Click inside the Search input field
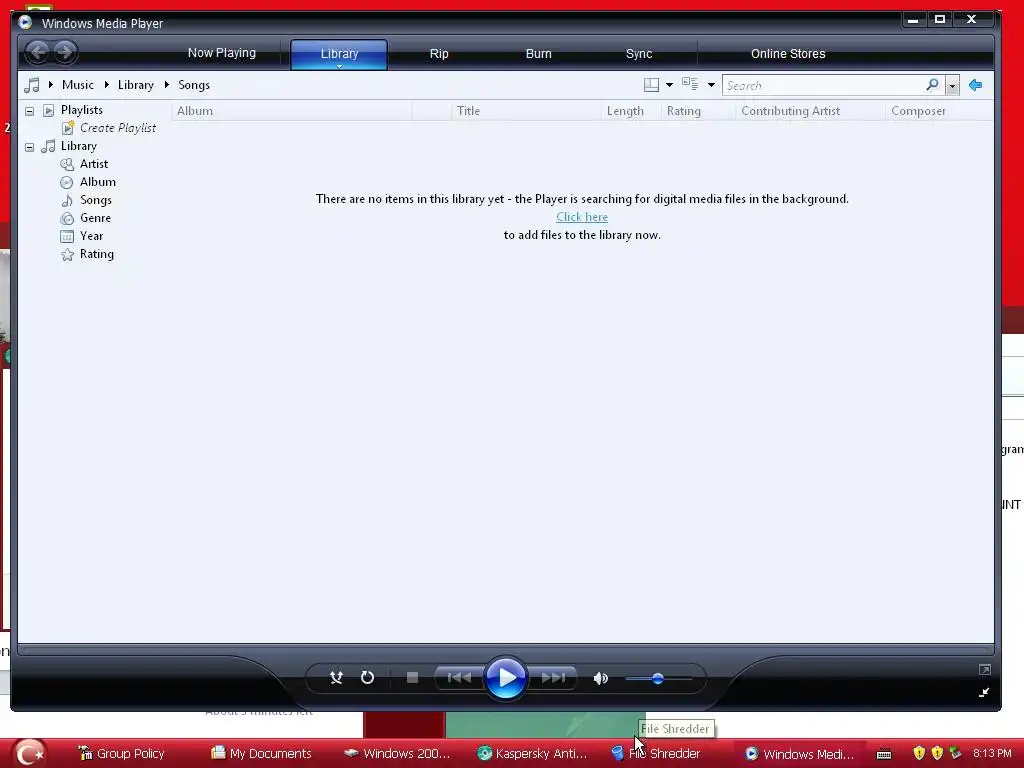 [x=824, y=86]
